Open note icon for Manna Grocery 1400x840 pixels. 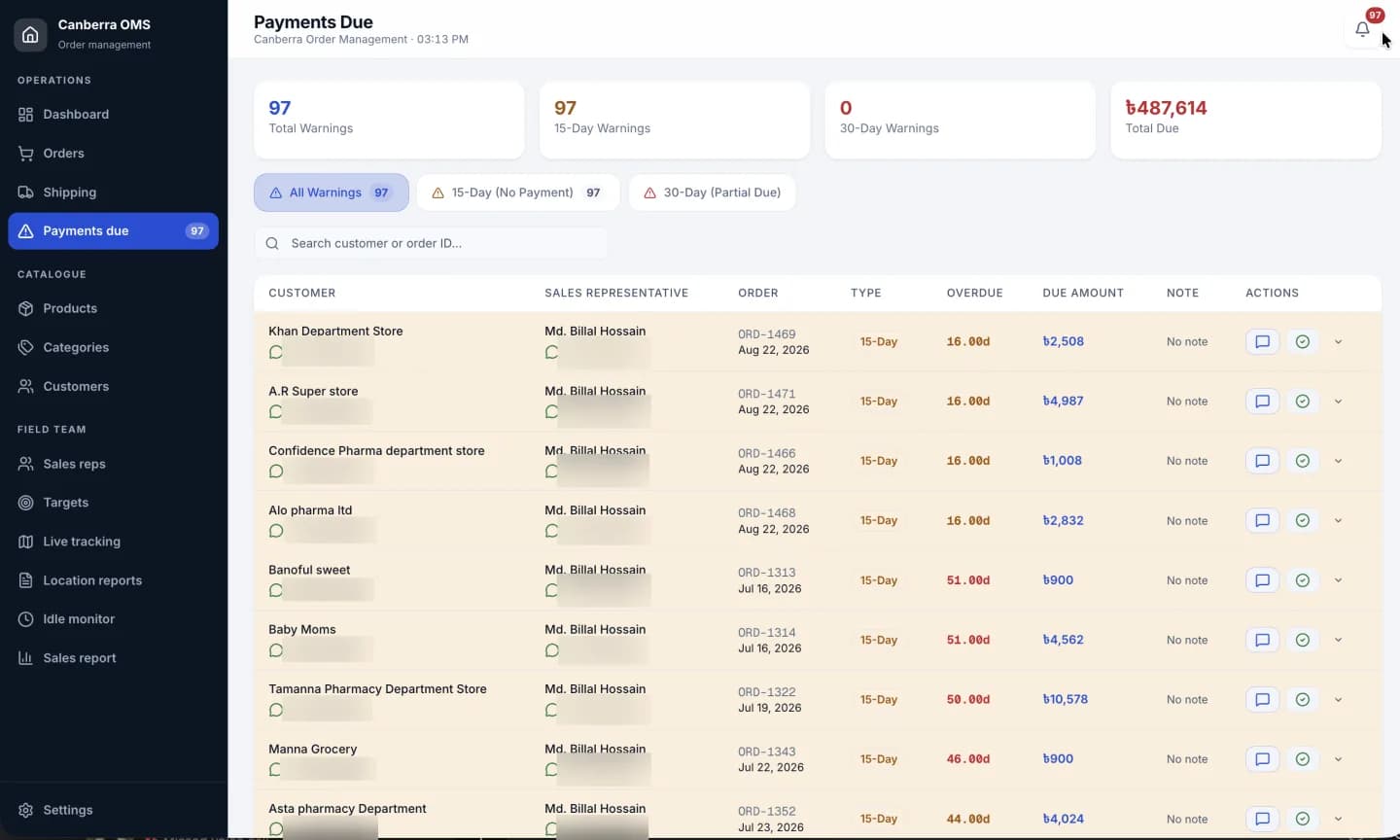(x=1262, y=759)
